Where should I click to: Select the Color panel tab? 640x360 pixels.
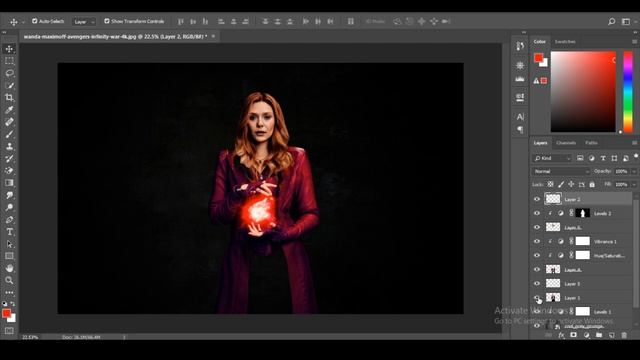point(539,42)
